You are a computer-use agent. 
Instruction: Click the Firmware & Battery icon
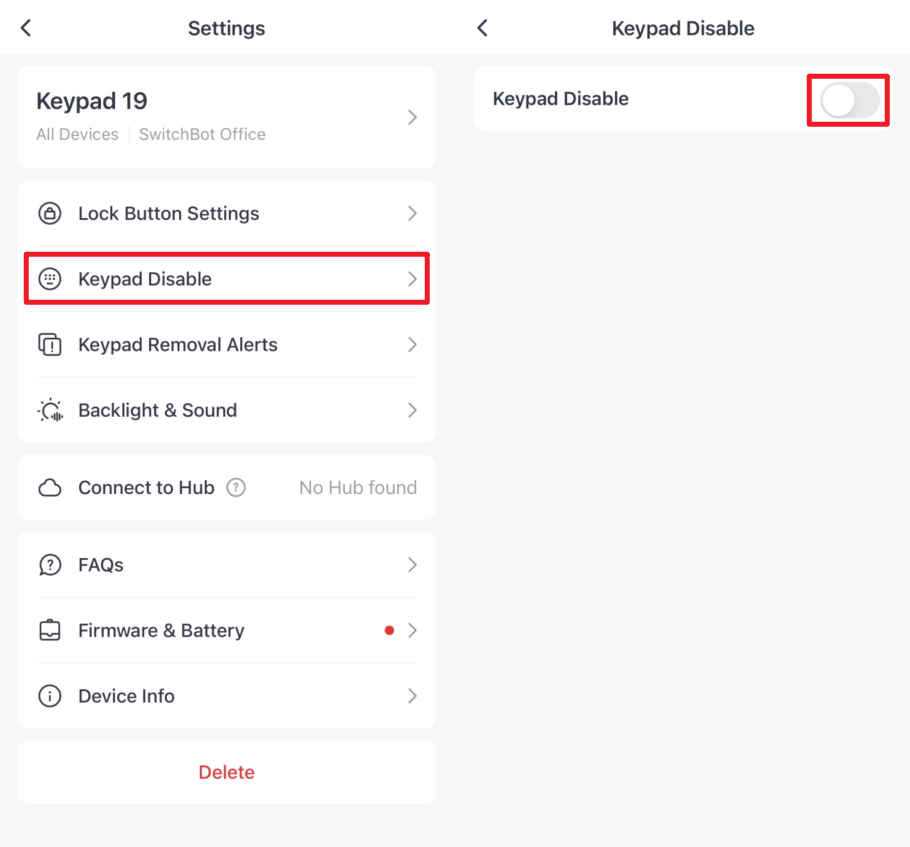point(50,630)
